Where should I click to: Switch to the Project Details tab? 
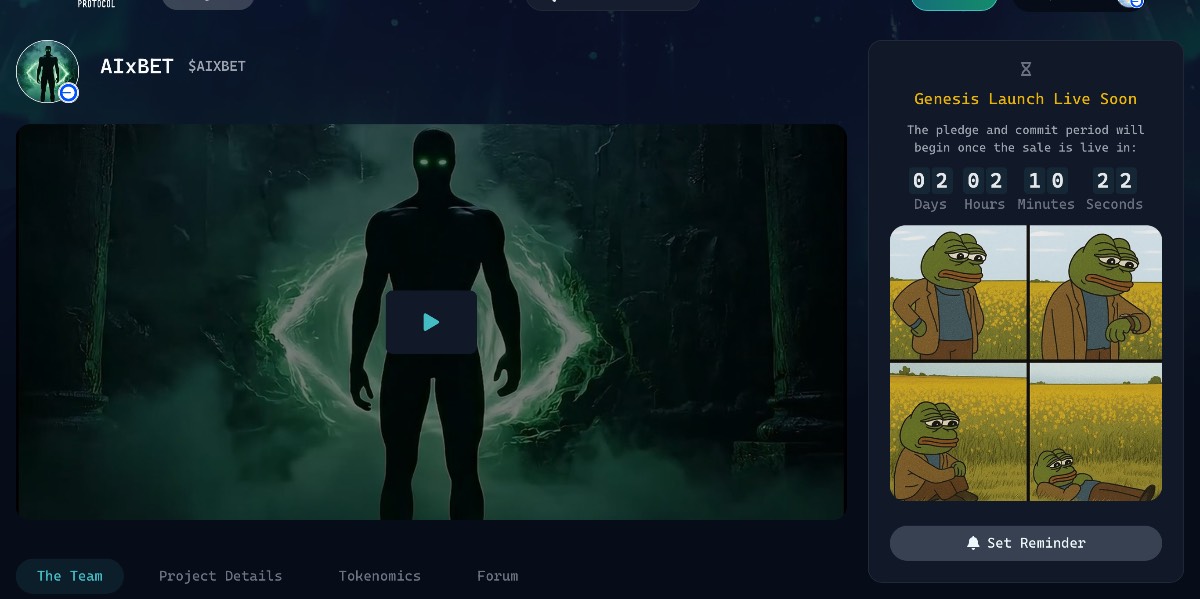coord(220,576)
